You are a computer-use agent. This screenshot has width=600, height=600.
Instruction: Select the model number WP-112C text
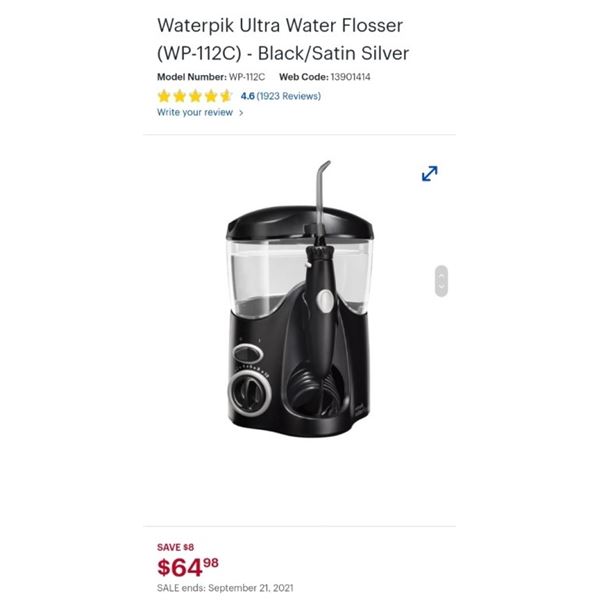247,77
